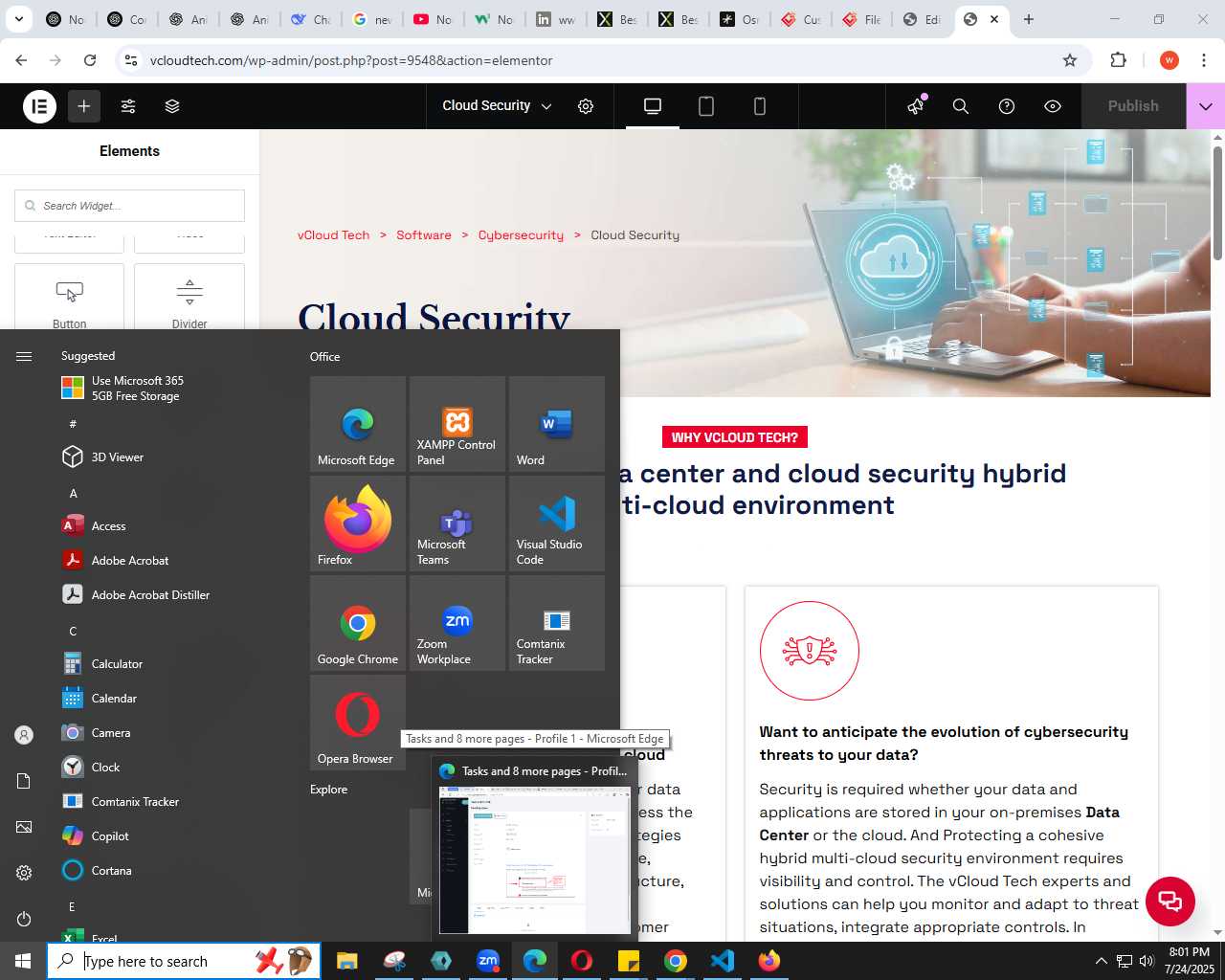This screenshot has height=980, width=1225.
Task: Jump via letter A group header
Action: tap(73, 493)
